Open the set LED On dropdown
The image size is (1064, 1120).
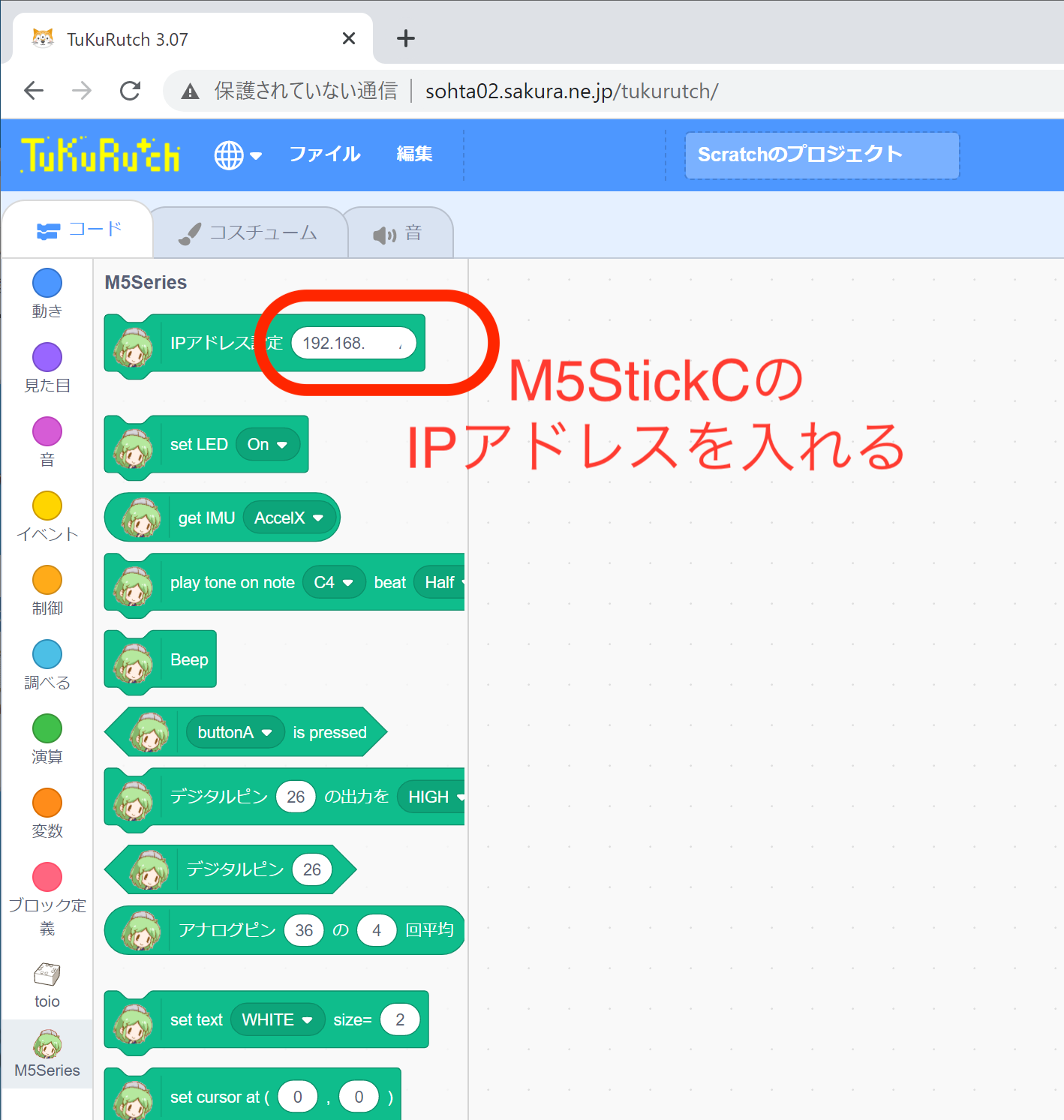coord(268,444)
